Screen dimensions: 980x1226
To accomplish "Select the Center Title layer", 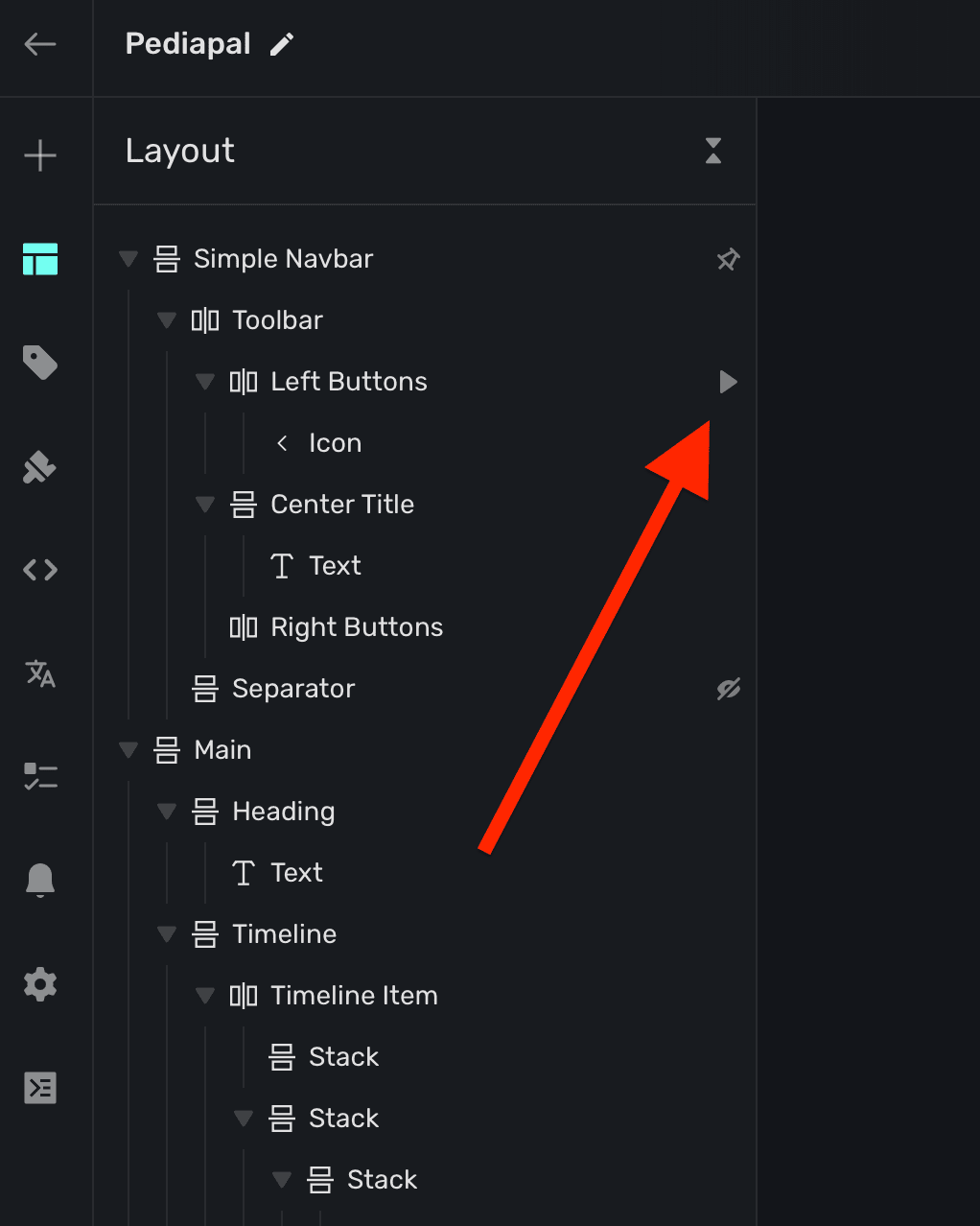I will coord(342,505).
